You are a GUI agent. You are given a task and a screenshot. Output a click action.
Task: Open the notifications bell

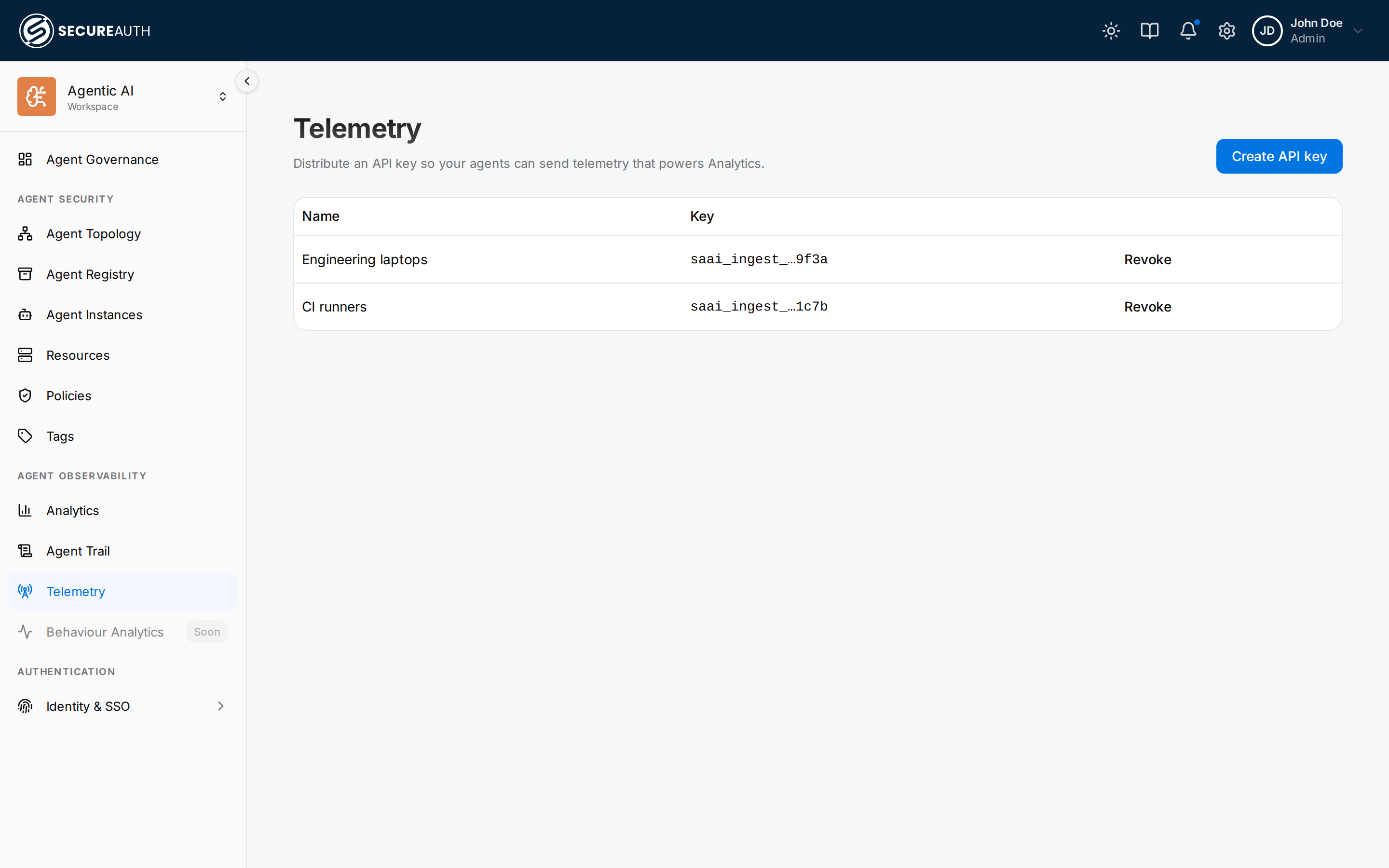1188,30
